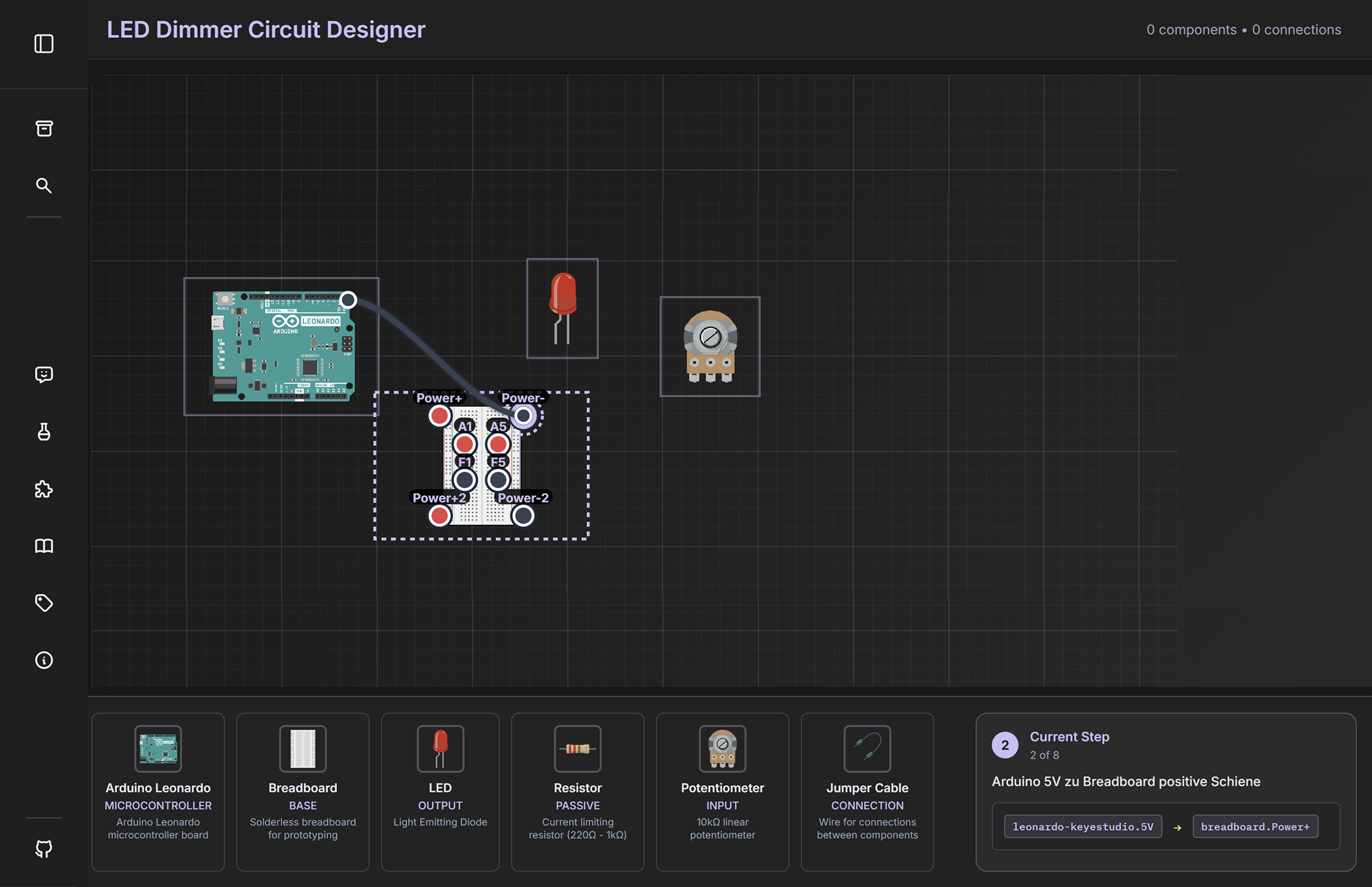Click the breadboard A1 pin
Viewport: 1372px width, 887px height.
pyautogui.click(x=465, y=444)
